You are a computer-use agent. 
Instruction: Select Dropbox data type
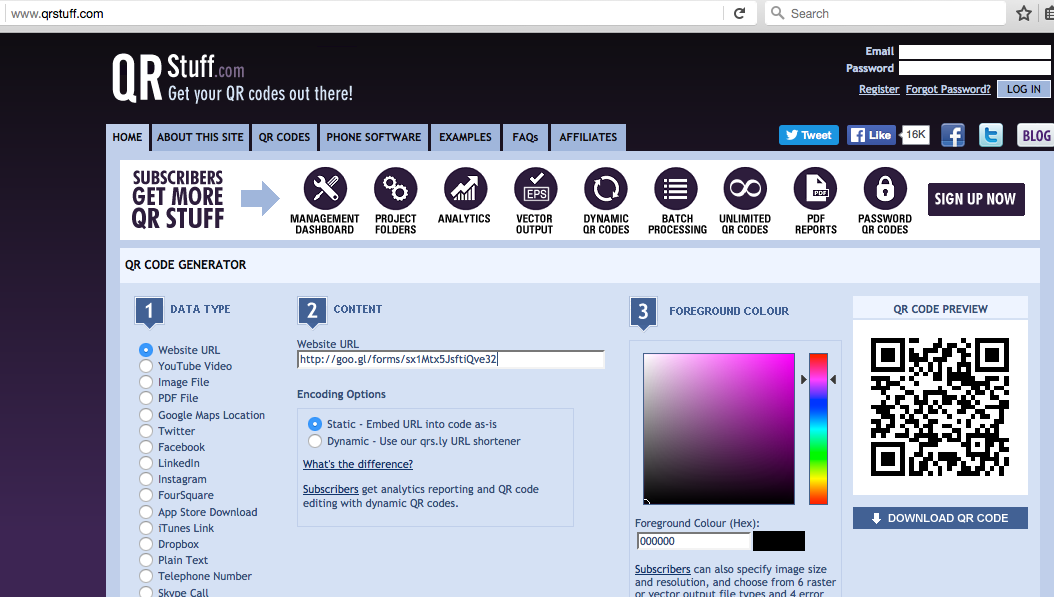click(x=146, y=544)
